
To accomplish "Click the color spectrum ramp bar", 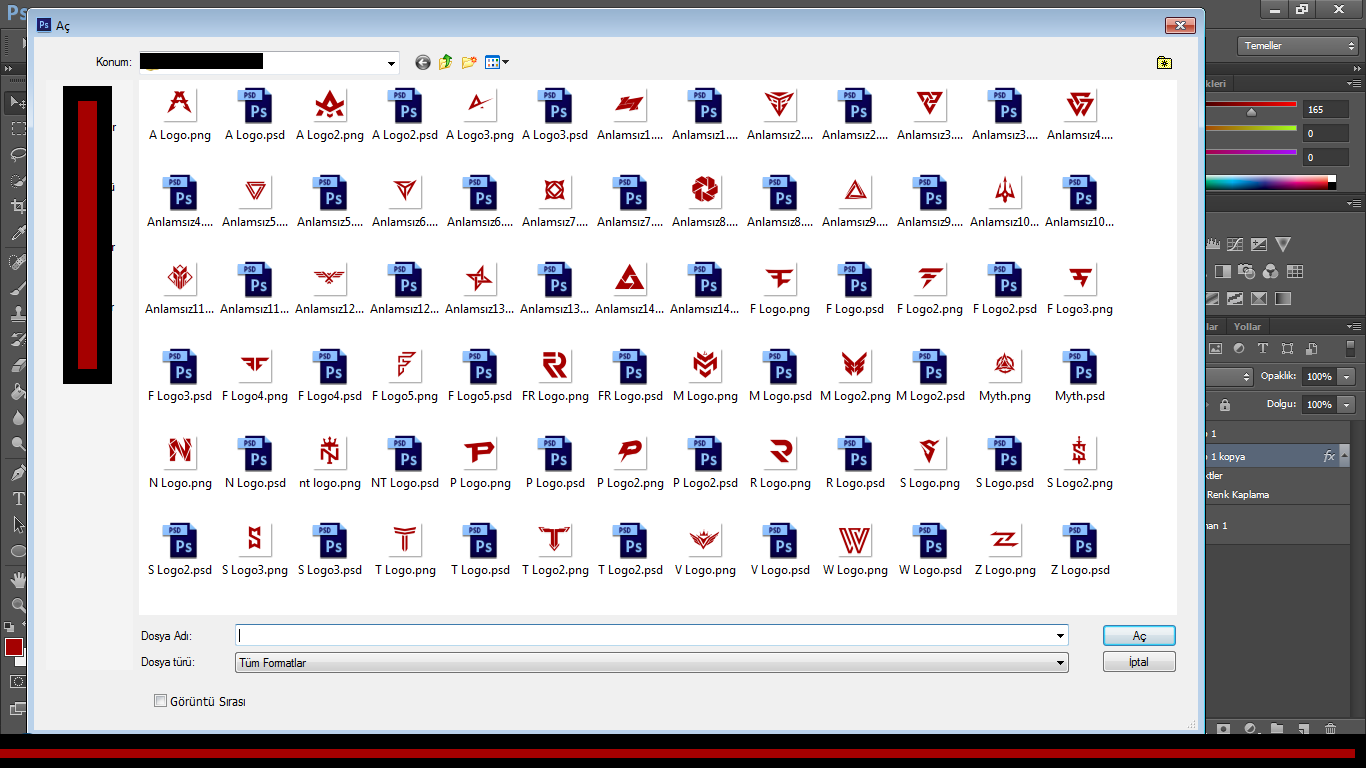I will click(x=1270, y=182).
